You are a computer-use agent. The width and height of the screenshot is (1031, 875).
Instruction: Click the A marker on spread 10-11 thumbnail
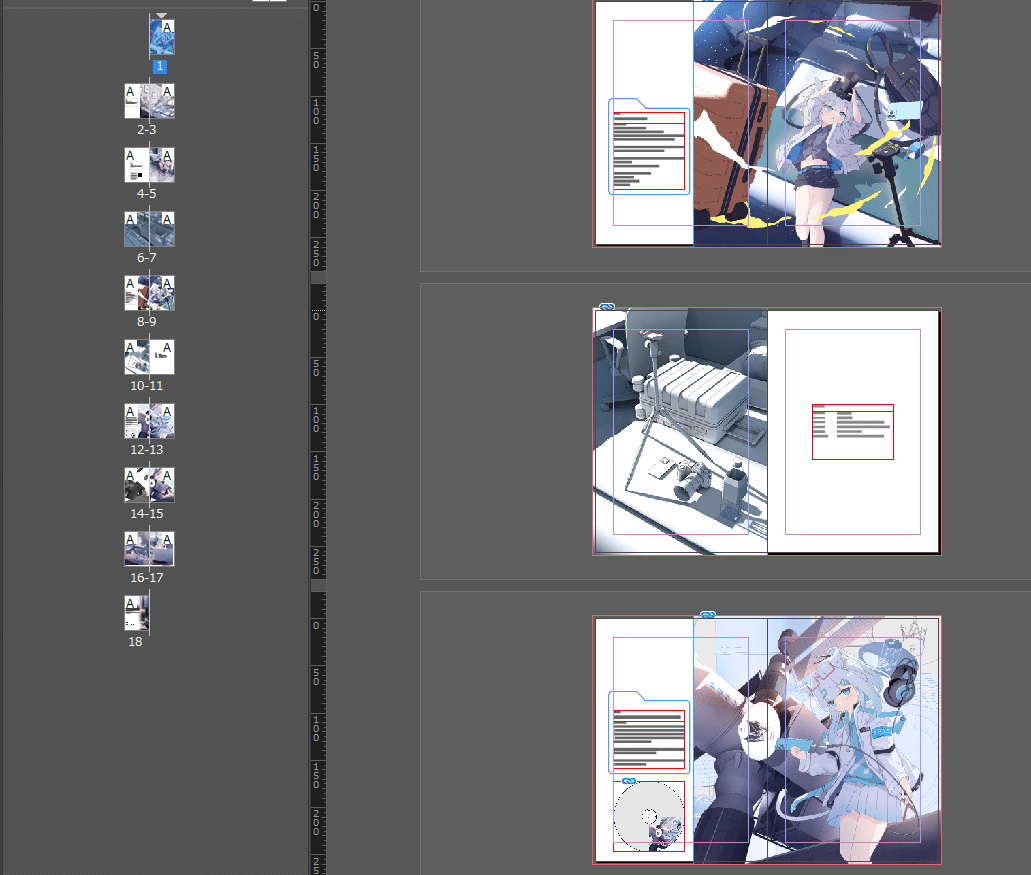[128, 347]
